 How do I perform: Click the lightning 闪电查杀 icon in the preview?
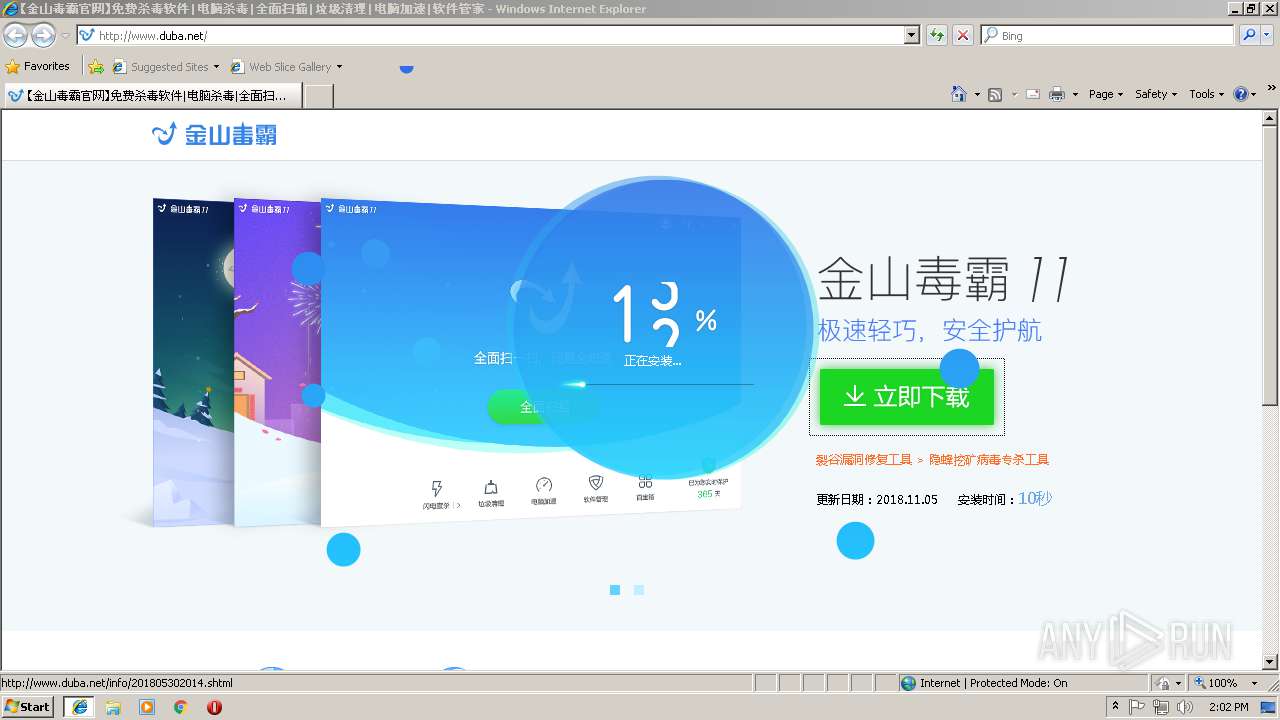pos(436,488)
